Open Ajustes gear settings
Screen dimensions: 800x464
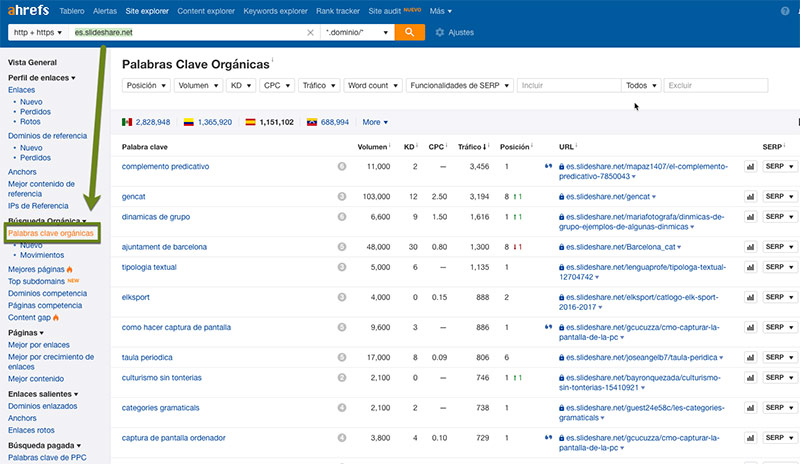tap(454, 32)
